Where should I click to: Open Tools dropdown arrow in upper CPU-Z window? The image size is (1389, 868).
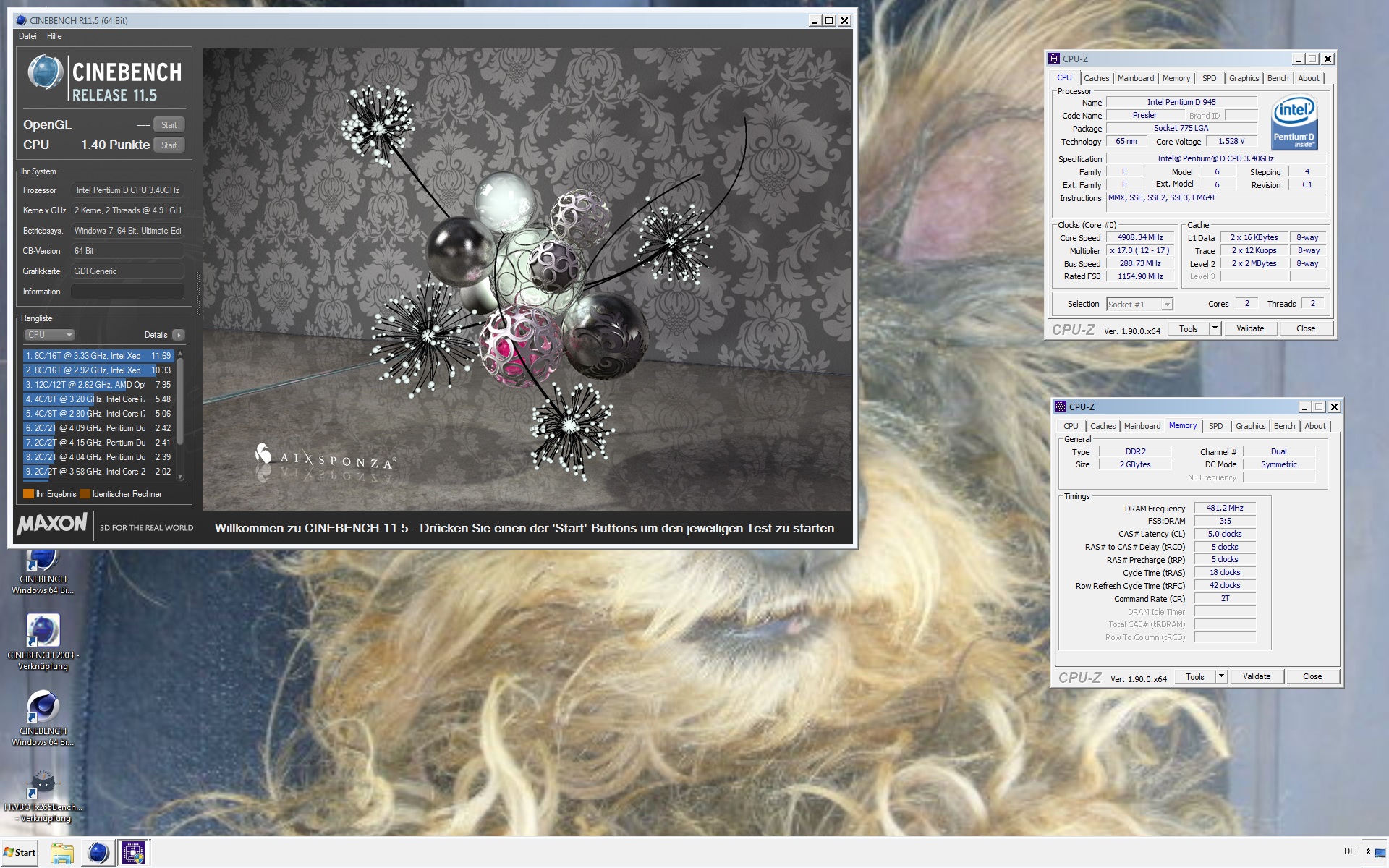(1215, 329)
